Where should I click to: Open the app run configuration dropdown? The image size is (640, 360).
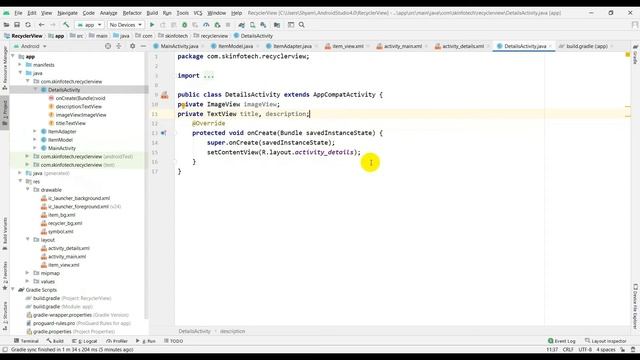point(89,25)
